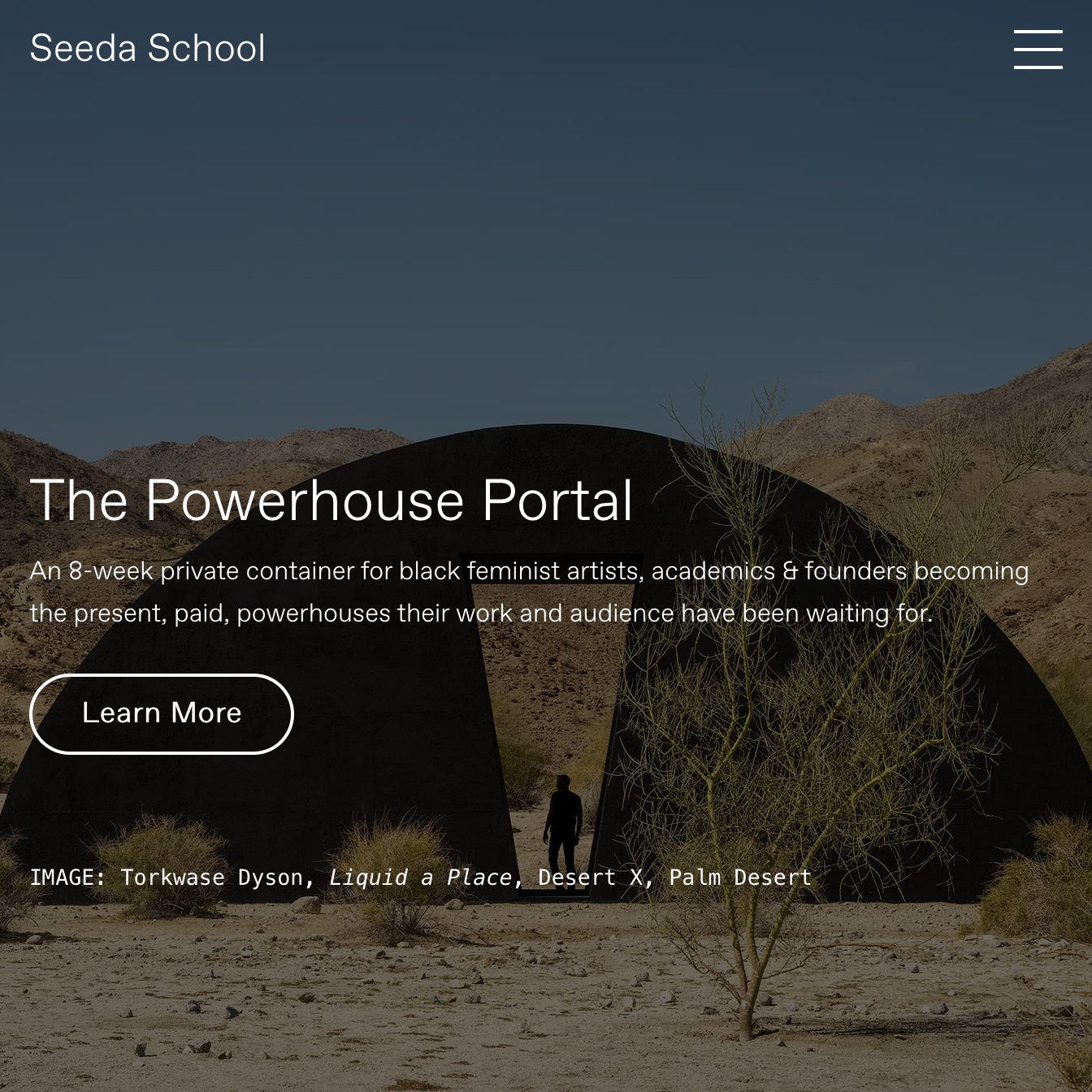Go to the Seeda School homepage logo

coord(147,48)
